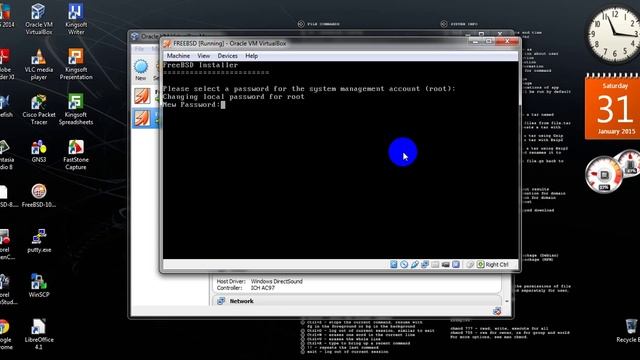The width and height of the screenshot is (640, 360).
Task: Click the USB devices status icon
Action: (x=415, y=264)
